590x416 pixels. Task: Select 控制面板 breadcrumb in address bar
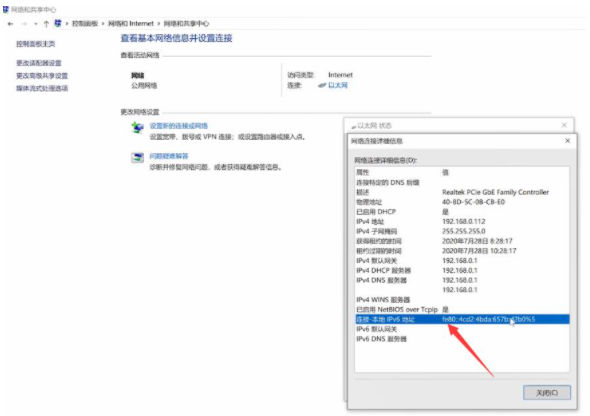pos(85,23)
